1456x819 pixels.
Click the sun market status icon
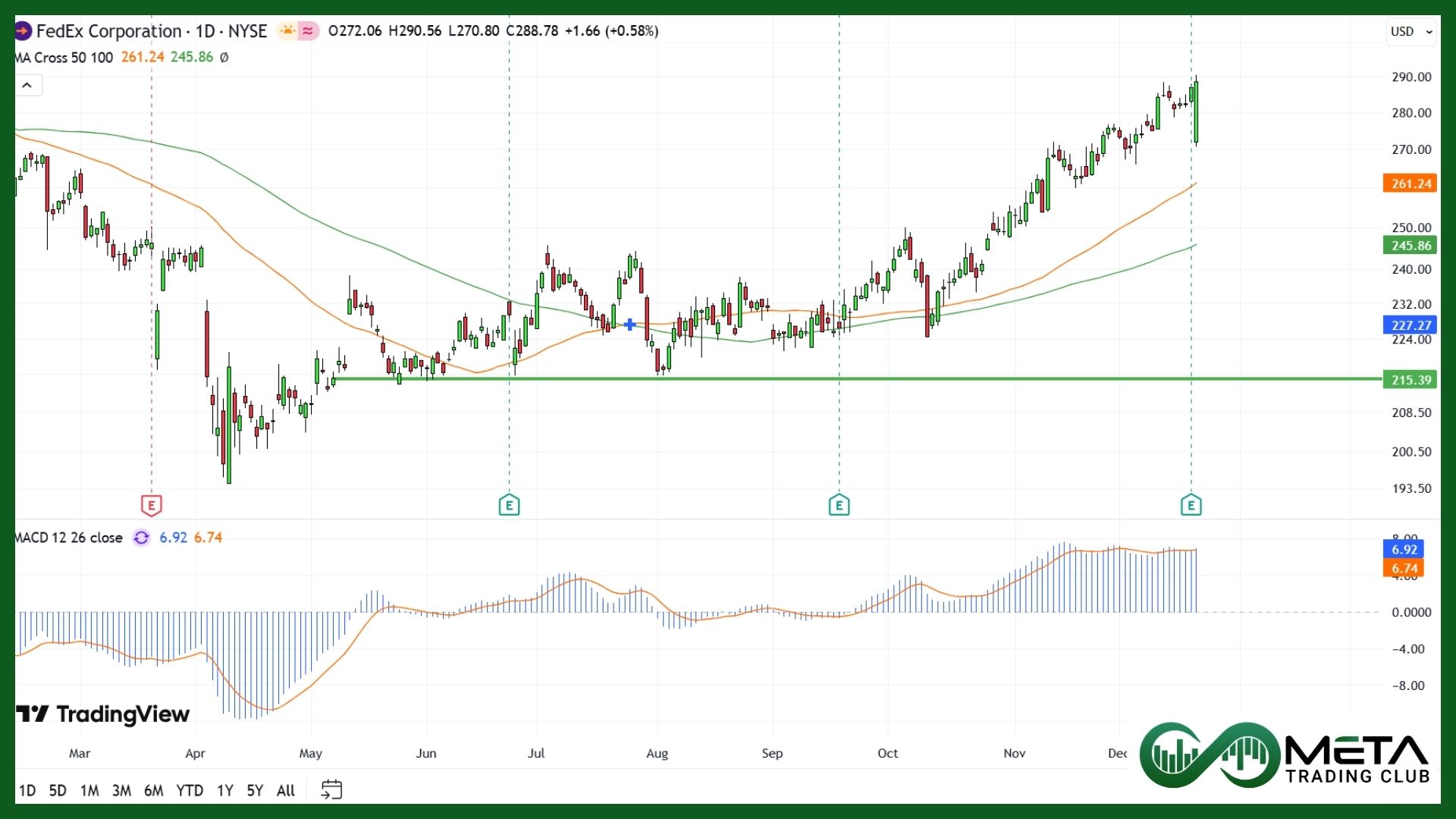pos(287,31)
